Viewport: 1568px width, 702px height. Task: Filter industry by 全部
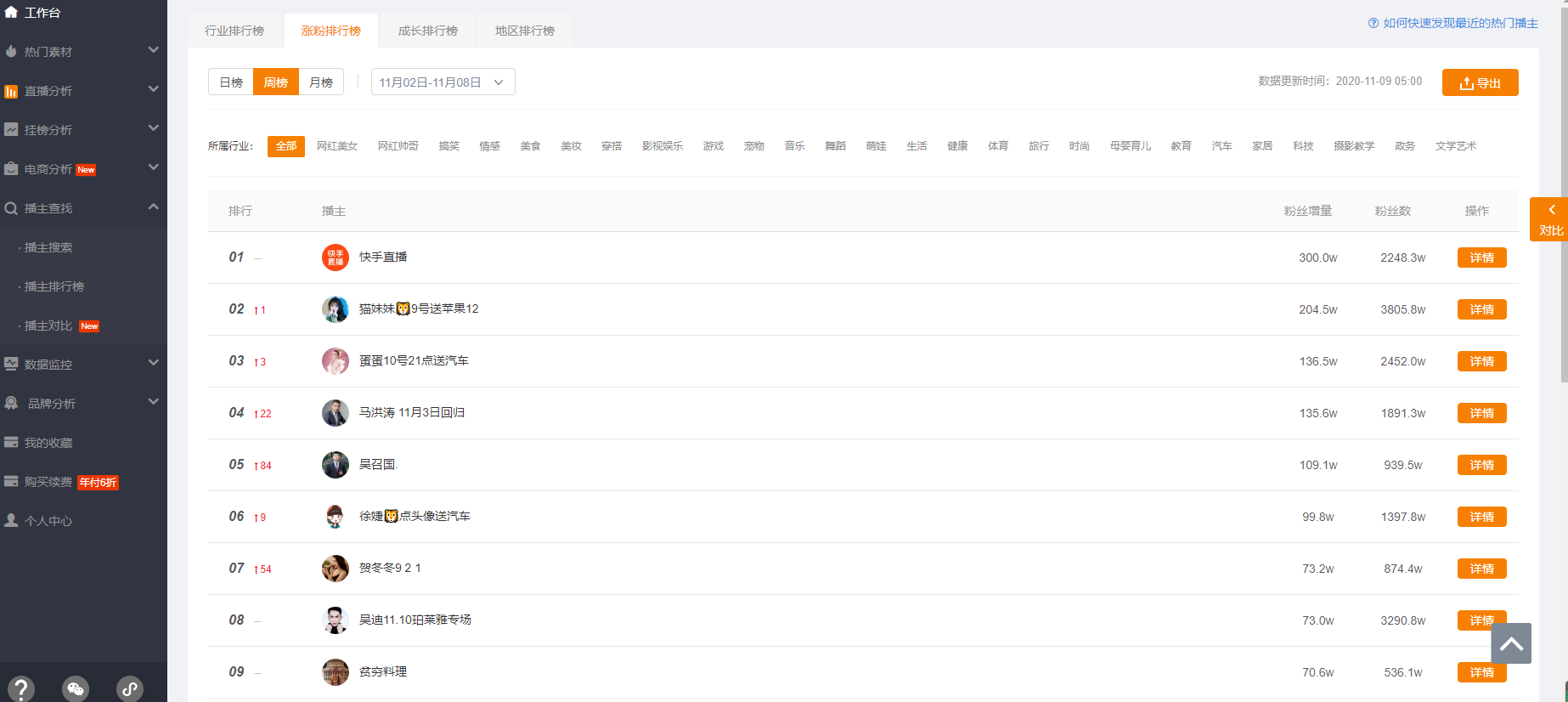point(286,146)
